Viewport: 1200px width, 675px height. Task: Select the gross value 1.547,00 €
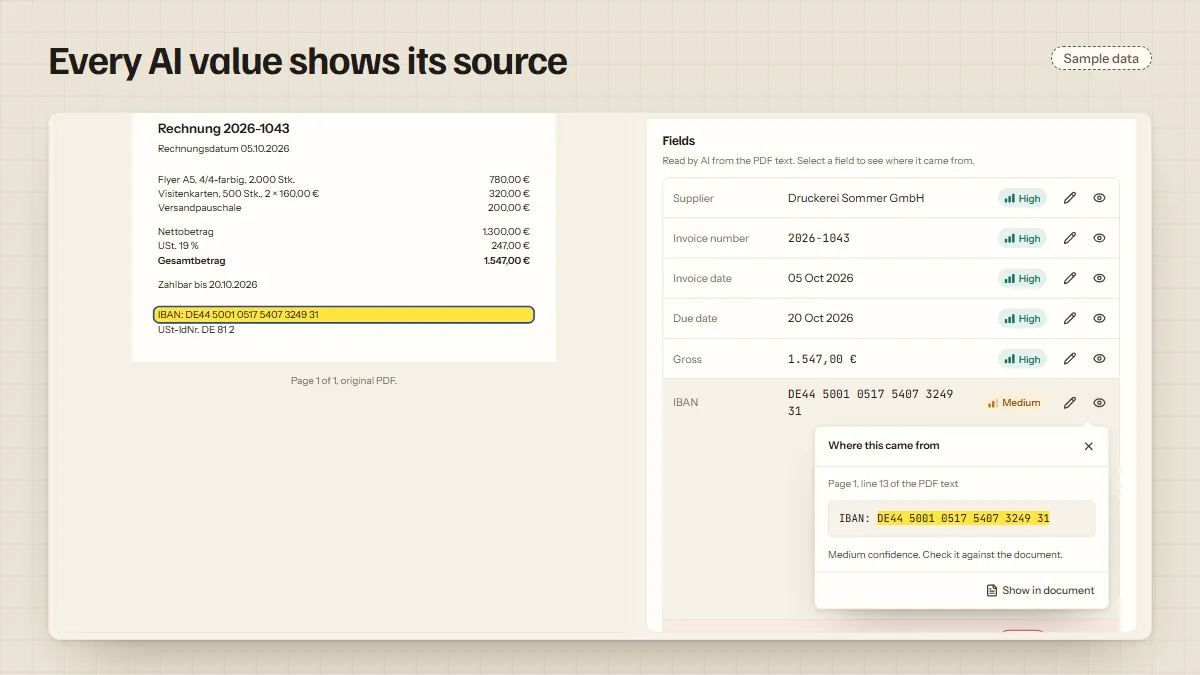(822, 359)
